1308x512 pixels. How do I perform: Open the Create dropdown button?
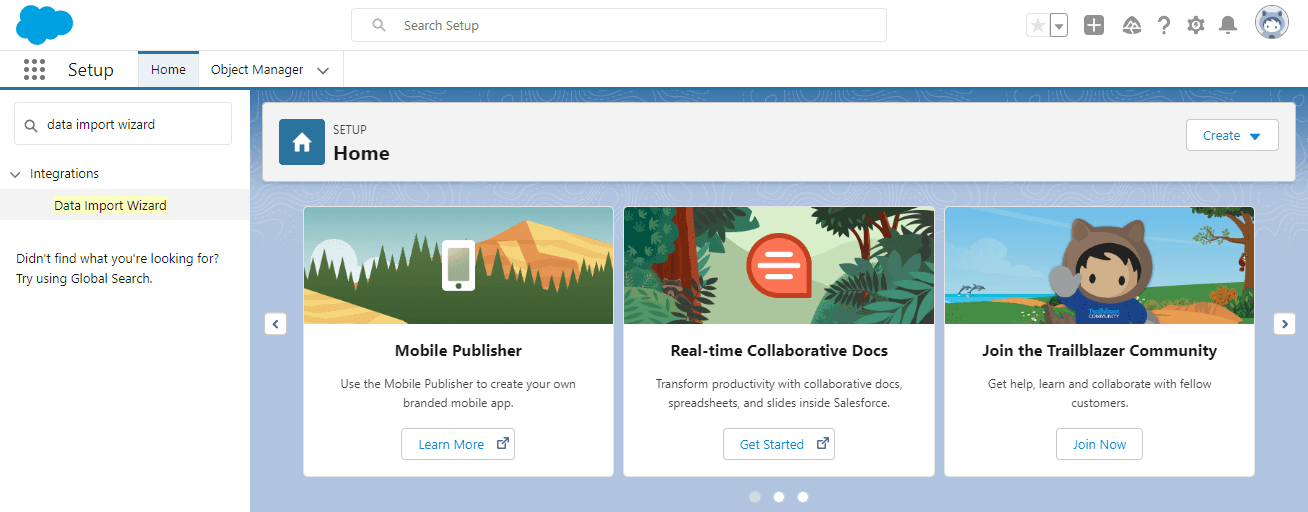1232,136
